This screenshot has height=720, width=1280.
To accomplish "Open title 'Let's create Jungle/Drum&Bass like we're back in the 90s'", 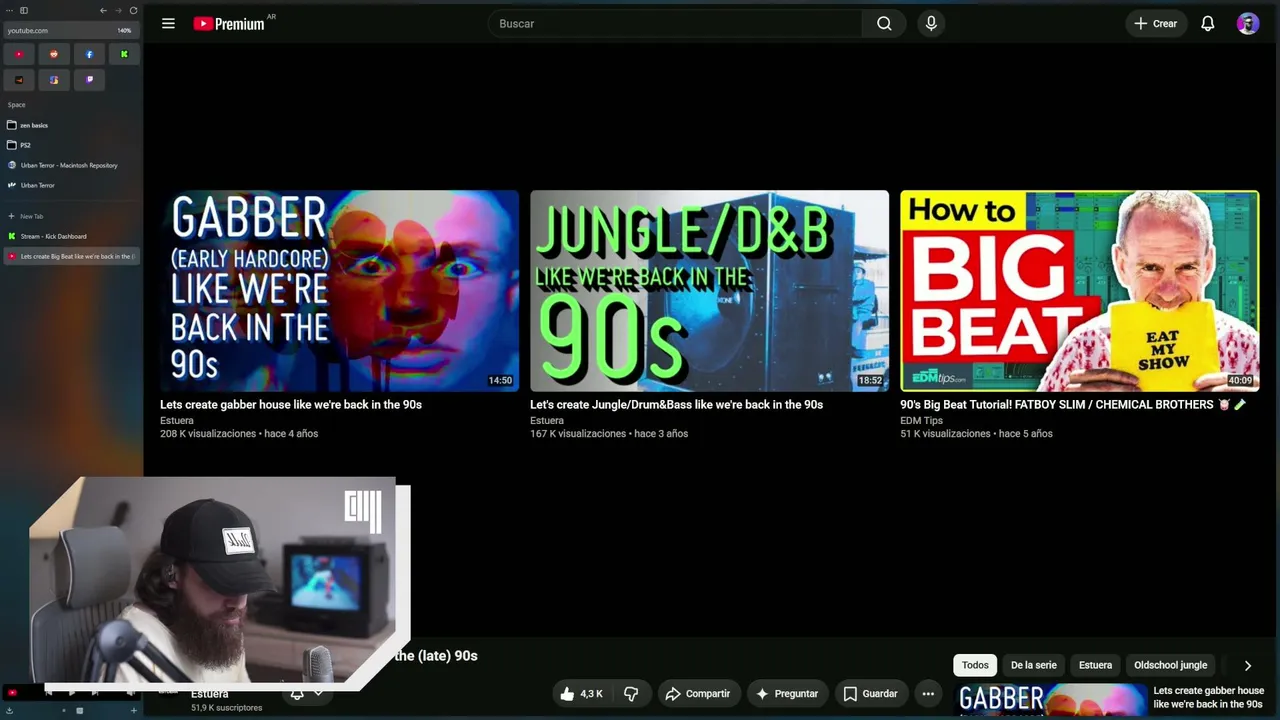I will pyautogui.click(x=676, y=405).
